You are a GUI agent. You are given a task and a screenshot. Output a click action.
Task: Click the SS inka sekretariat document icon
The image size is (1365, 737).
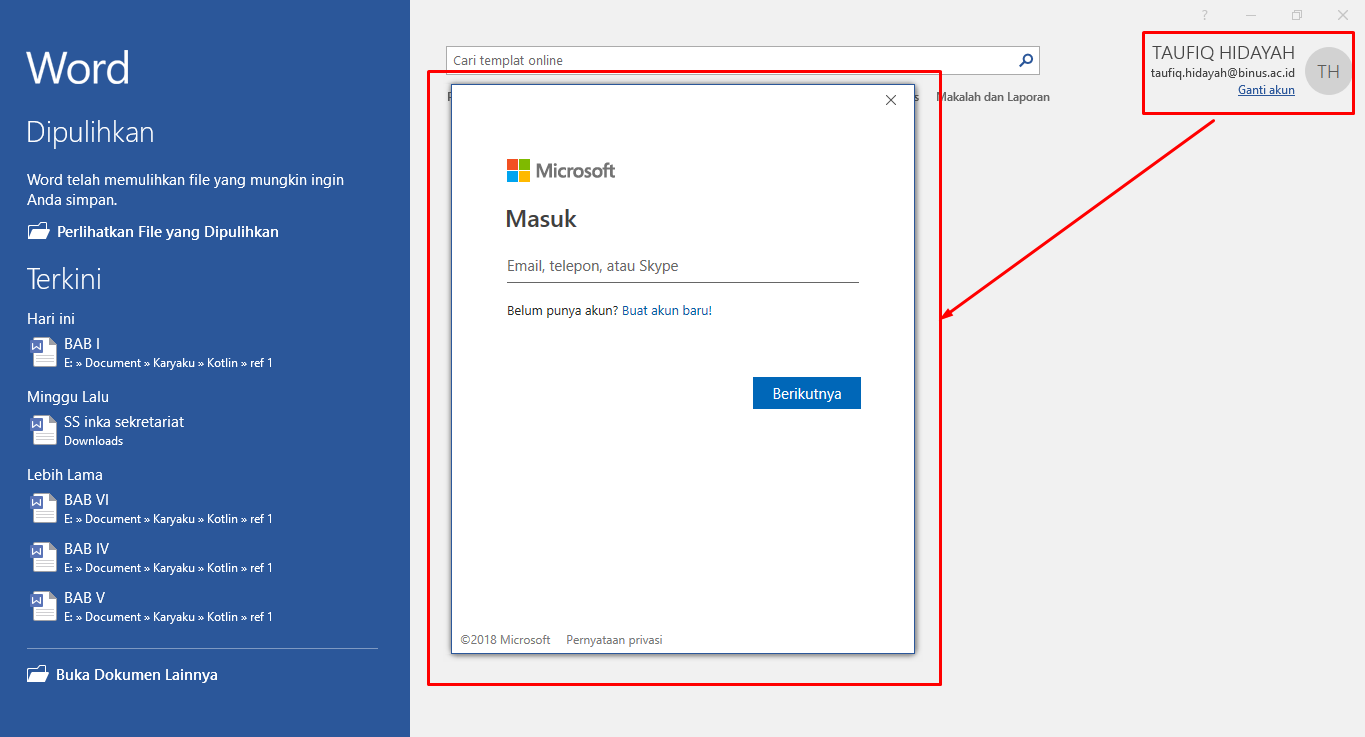tap(44, 430)
